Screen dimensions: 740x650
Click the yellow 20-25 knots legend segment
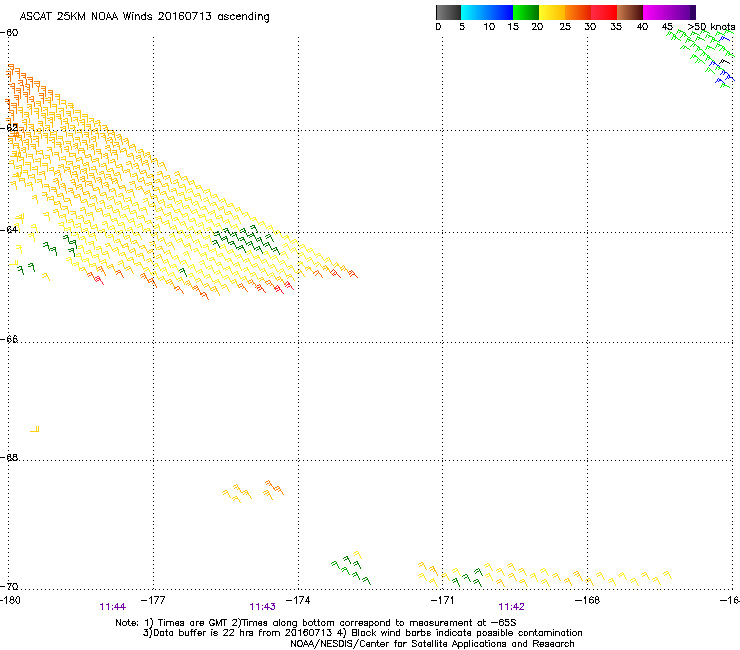pos(552,12)
